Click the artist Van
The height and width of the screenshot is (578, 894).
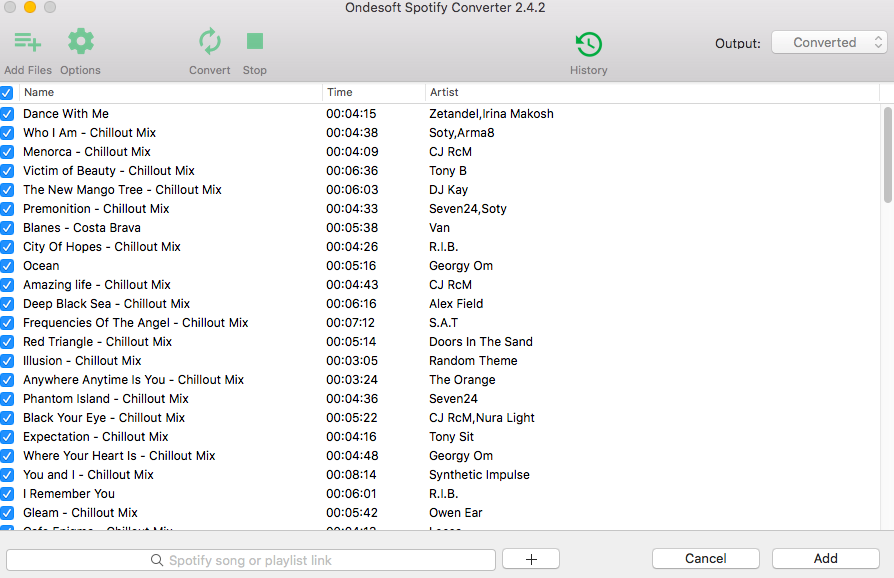point(439,227)
